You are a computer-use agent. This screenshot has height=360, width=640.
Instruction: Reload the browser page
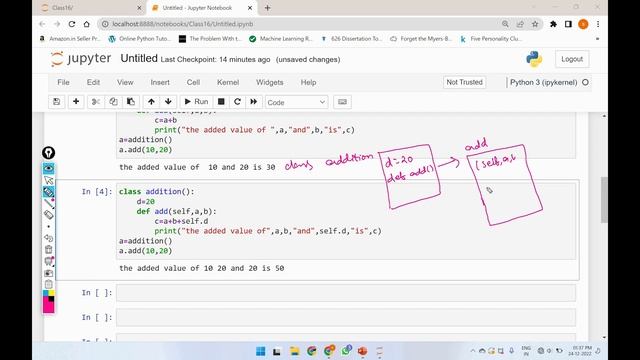[x=72, y=24]
